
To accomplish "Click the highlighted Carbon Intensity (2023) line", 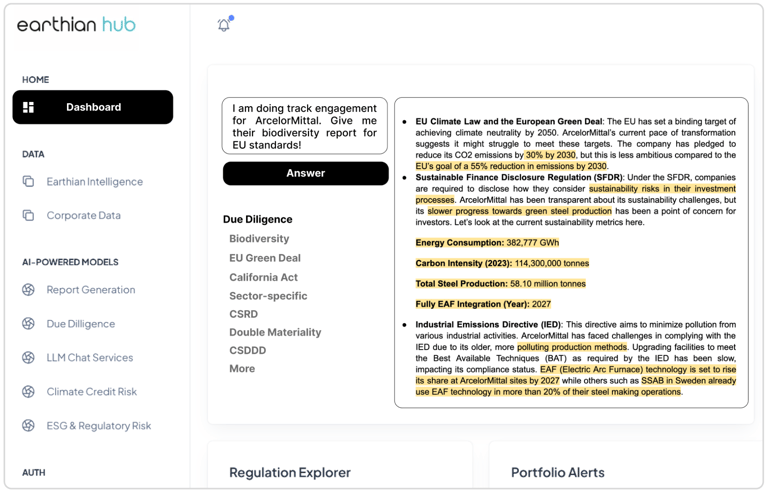I will tap(502, 263).
